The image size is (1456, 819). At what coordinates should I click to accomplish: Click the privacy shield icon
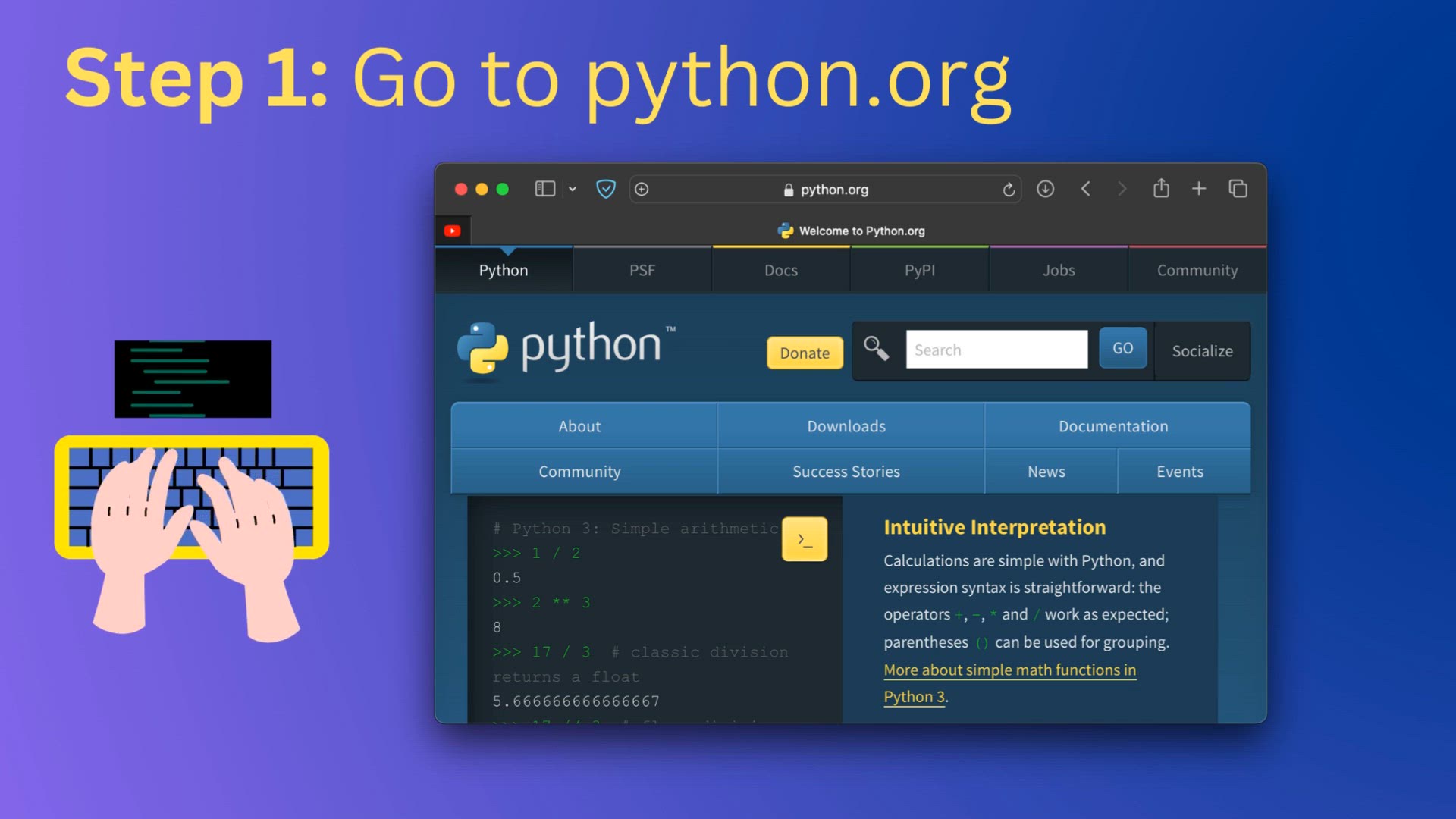pyautogui.click(x=605, y=189)
